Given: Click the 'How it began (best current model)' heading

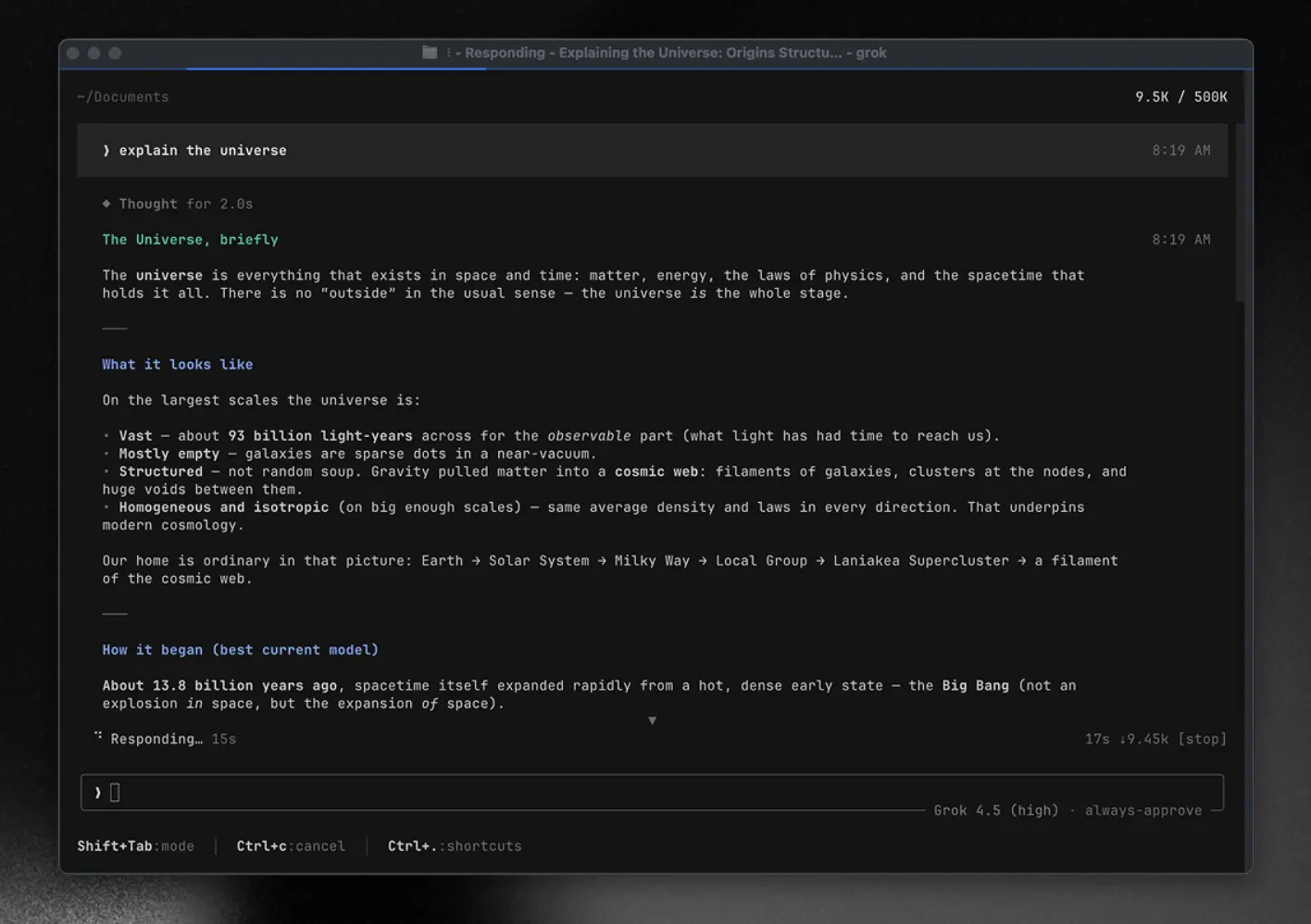Looking at the screenshot, I should [241, 650].
